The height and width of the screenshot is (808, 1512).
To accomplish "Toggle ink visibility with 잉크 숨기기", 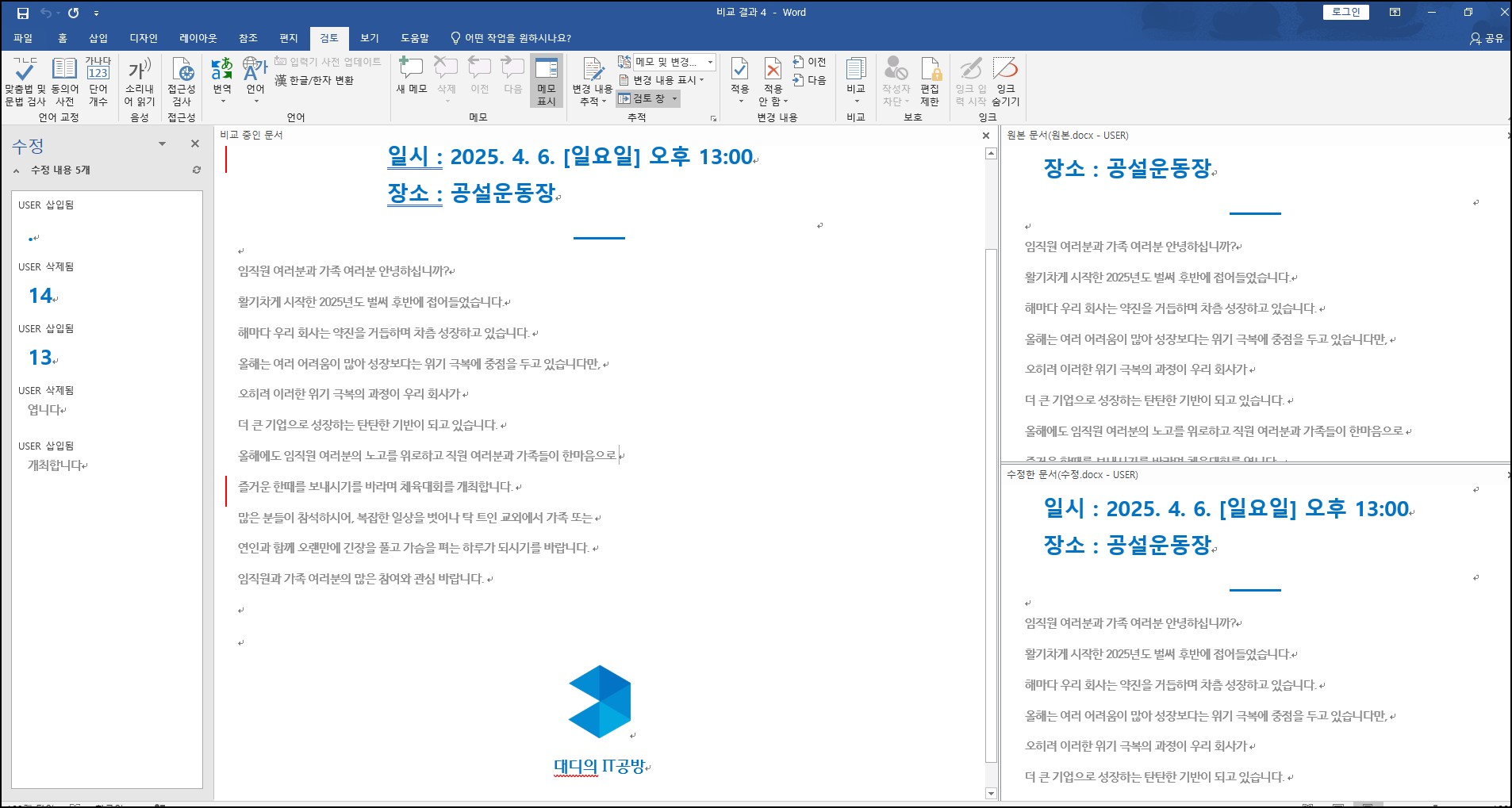I will click(1007, 78).
